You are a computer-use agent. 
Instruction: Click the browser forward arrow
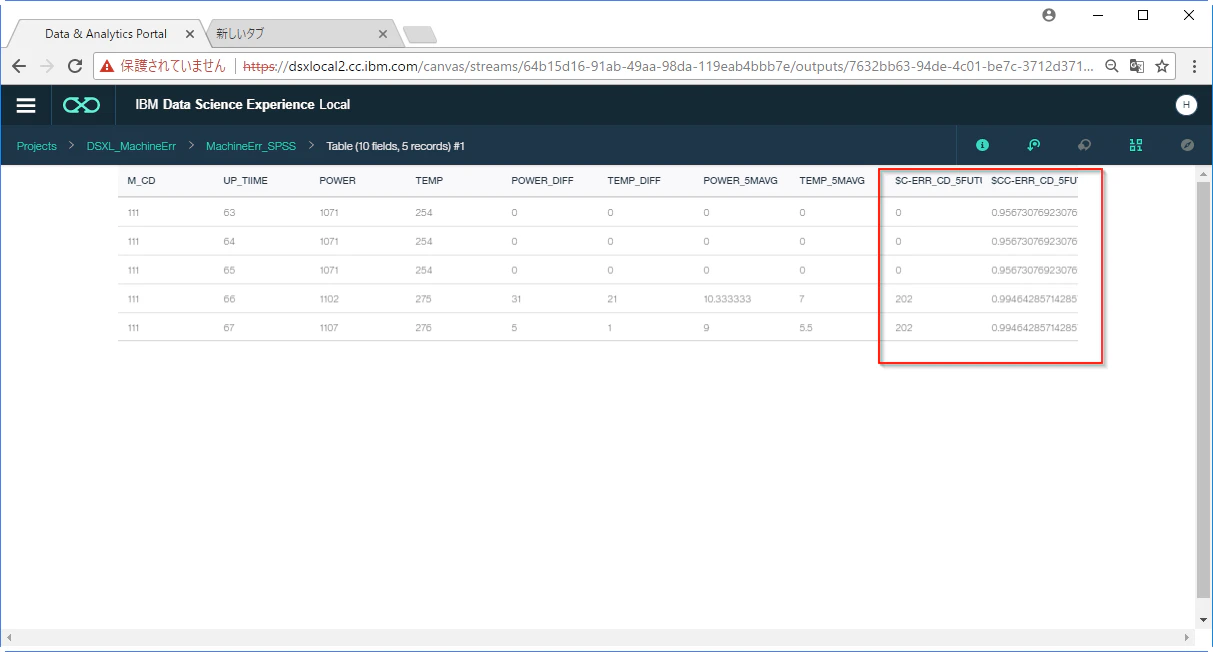pos(47,66)
